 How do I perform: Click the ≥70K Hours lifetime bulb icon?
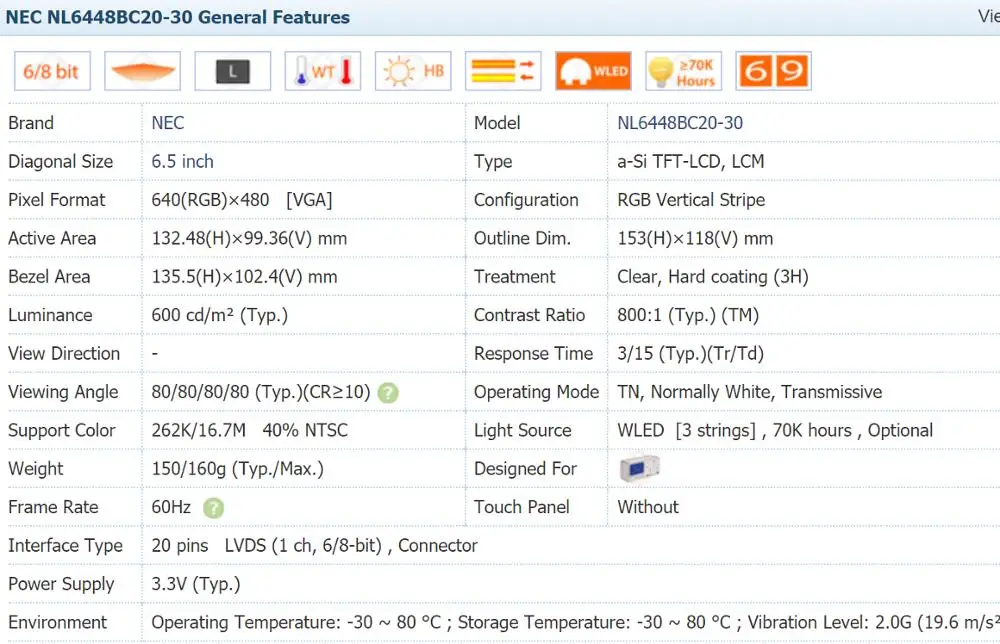684,71
